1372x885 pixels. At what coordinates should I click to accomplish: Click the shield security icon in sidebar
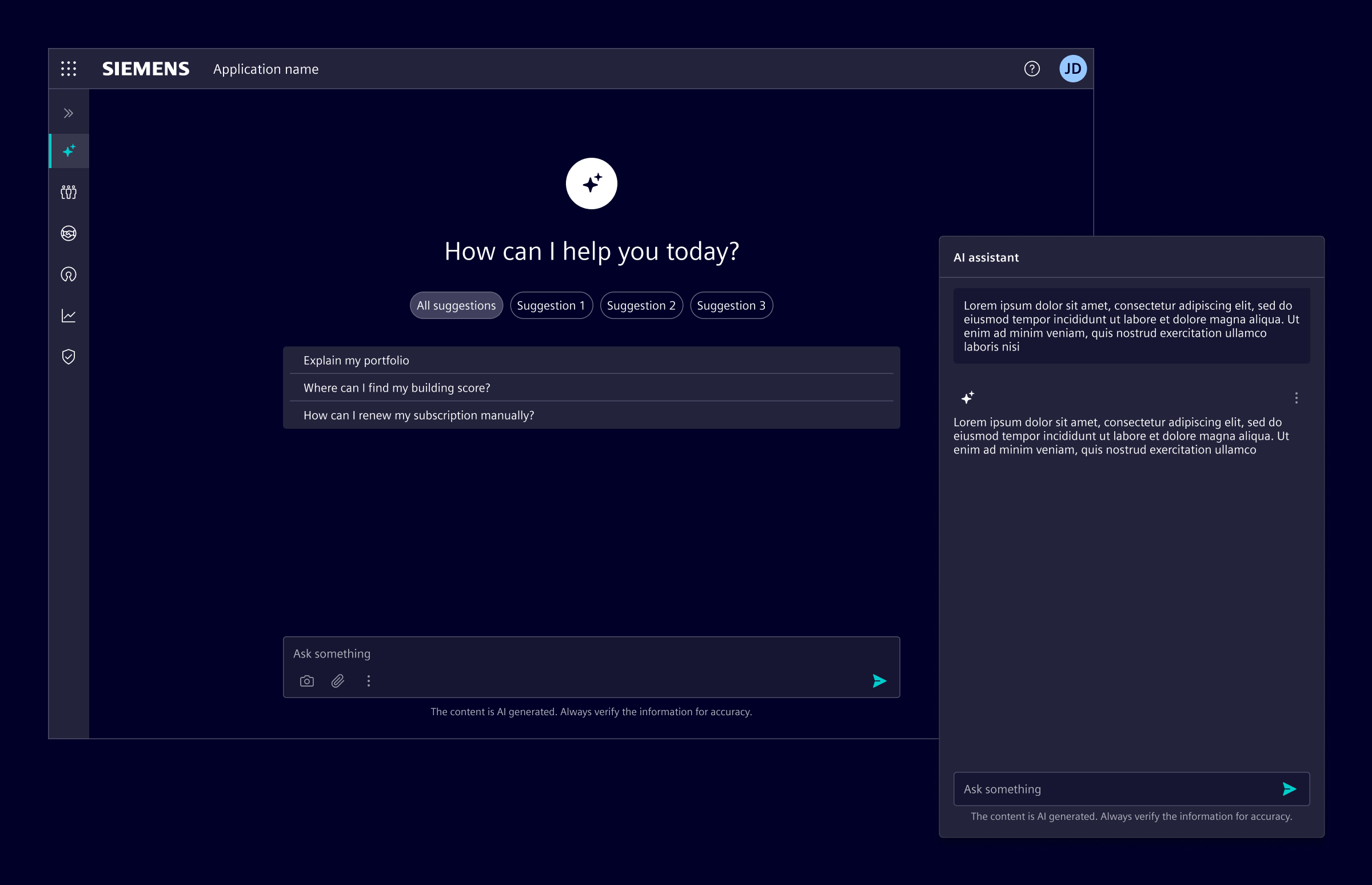[69, 356]
